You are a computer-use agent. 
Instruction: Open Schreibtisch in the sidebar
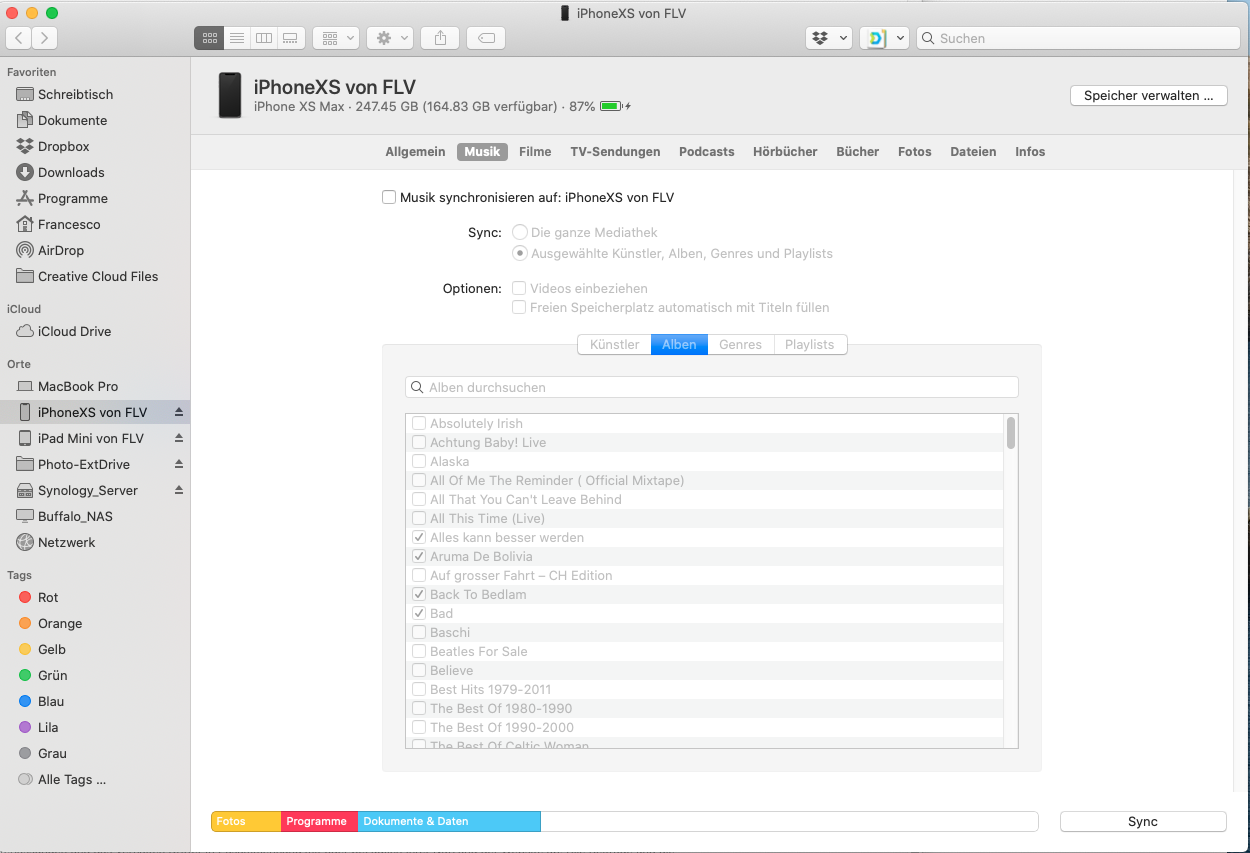[x=75, y=94]
